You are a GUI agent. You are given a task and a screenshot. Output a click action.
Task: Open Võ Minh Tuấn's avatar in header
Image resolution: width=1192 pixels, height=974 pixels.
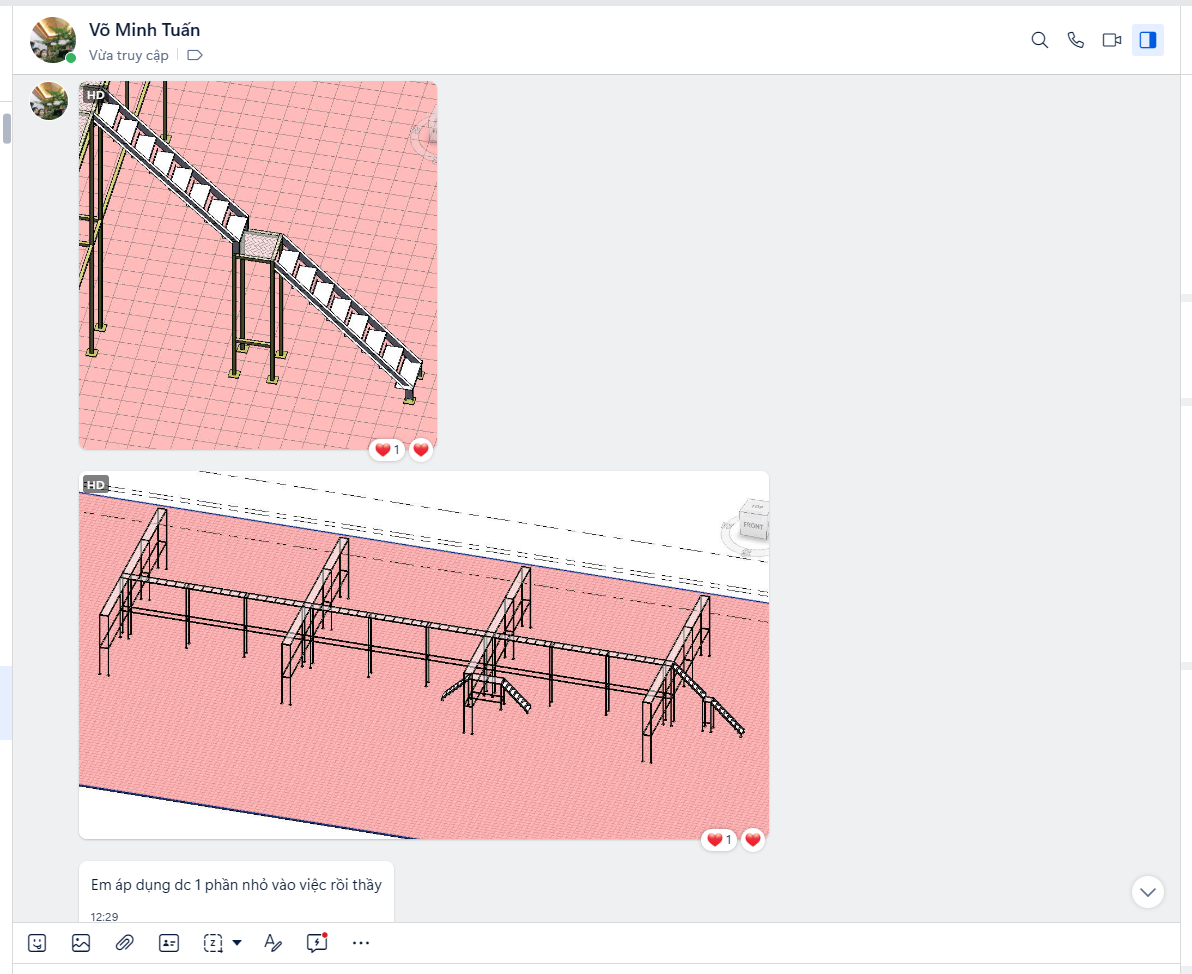pos(53,40)
